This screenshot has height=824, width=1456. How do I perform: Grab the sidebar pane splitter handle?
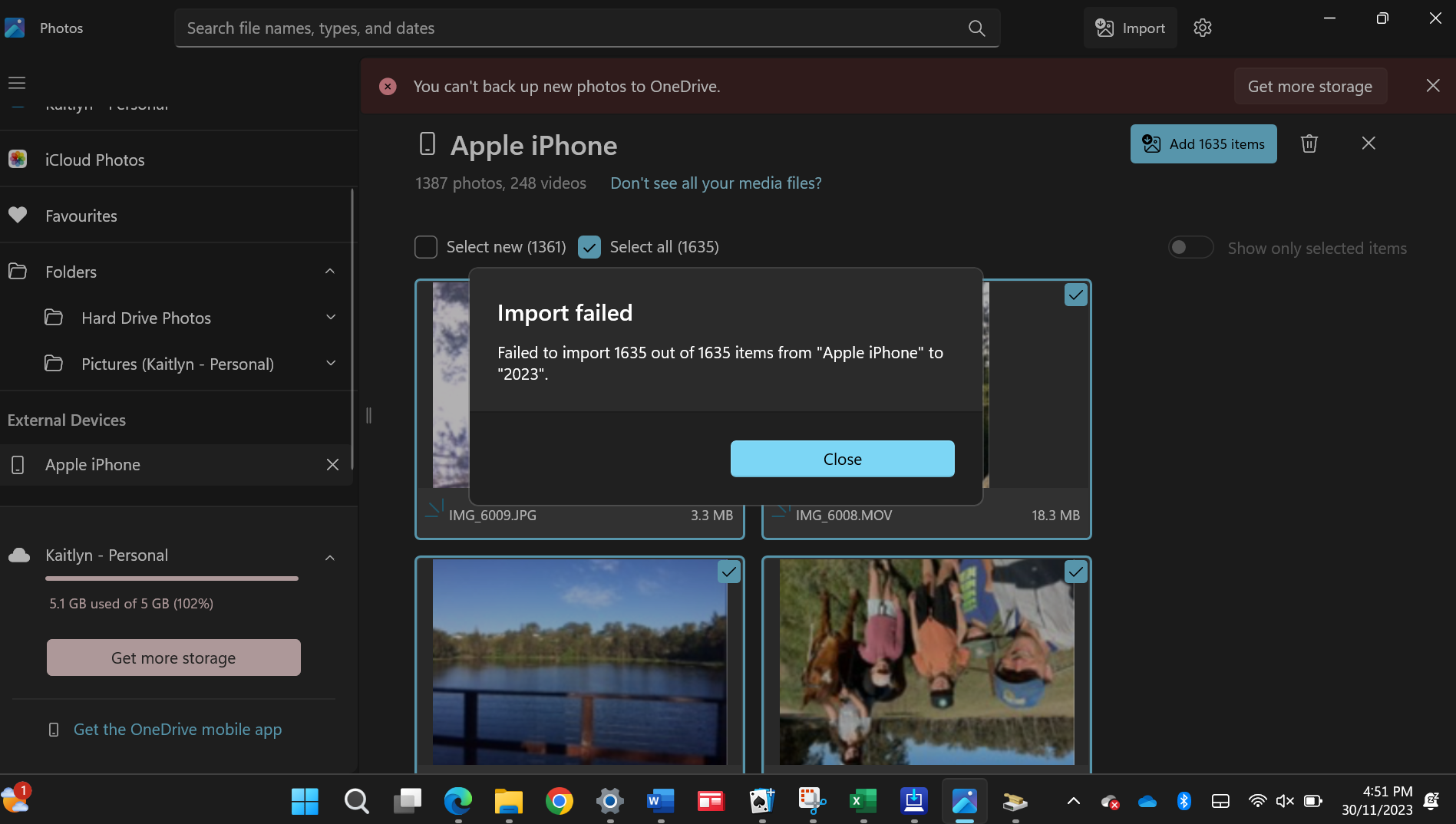coord(368,416)
